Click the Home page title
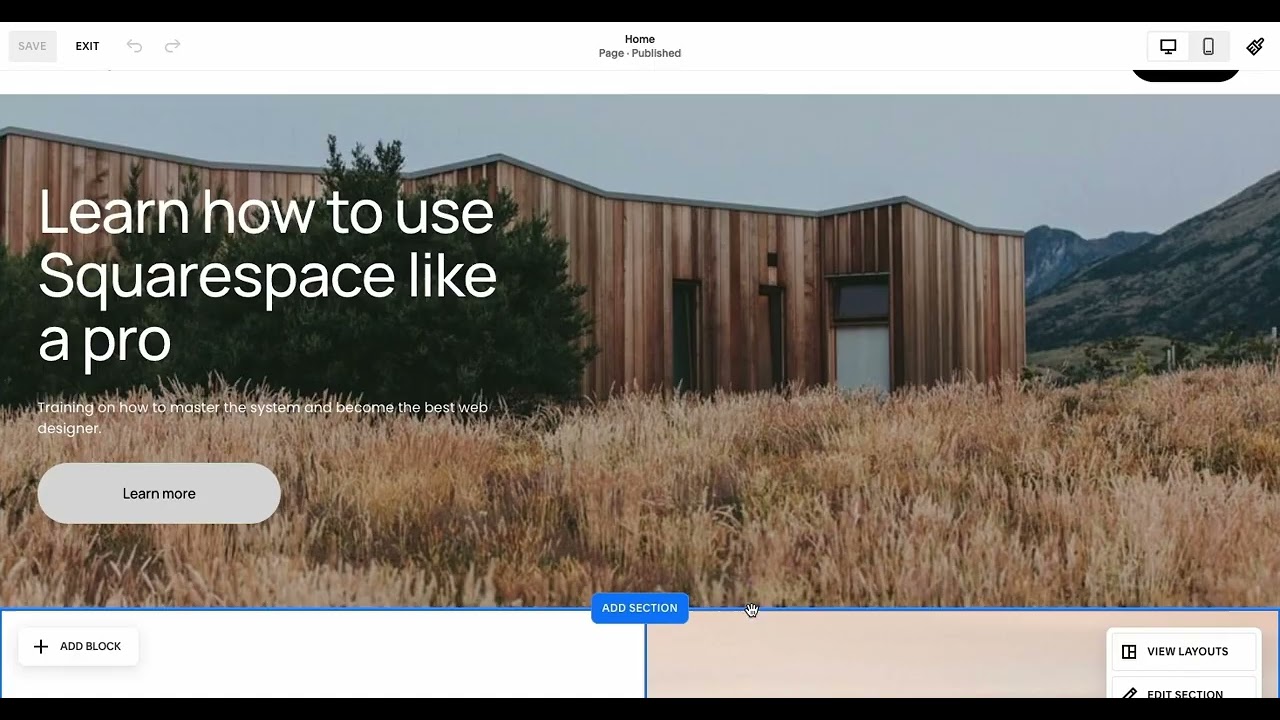Image resolution: width=1280 pixels, height=720 pixels. tap(640, 39)
